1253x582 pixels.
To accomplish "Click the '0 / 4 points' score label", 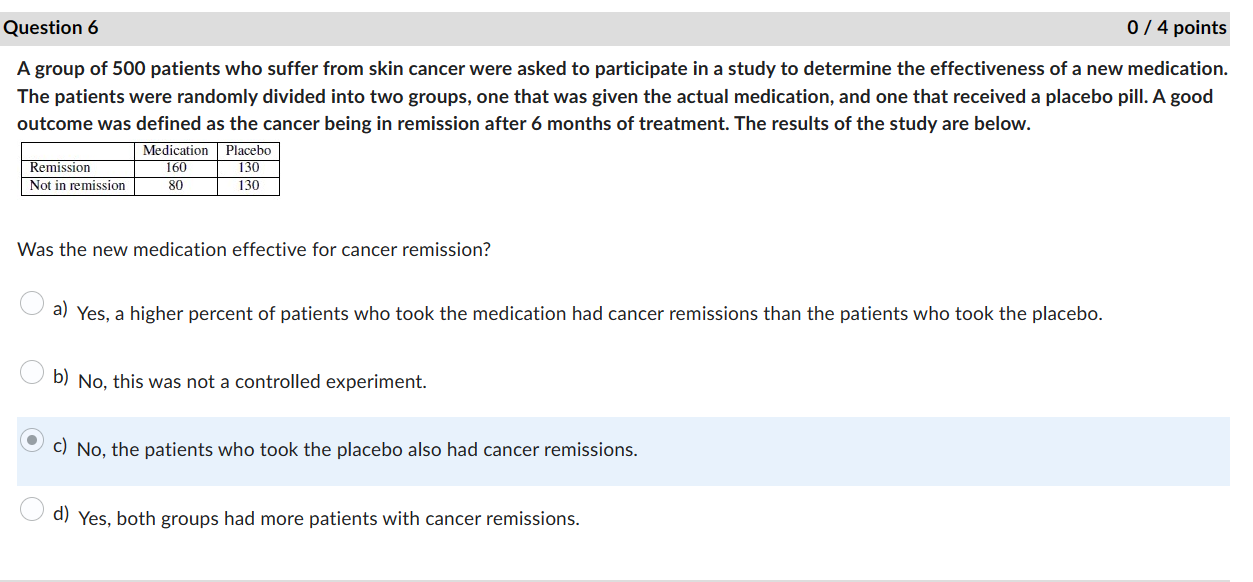I will click(1176, 28).
